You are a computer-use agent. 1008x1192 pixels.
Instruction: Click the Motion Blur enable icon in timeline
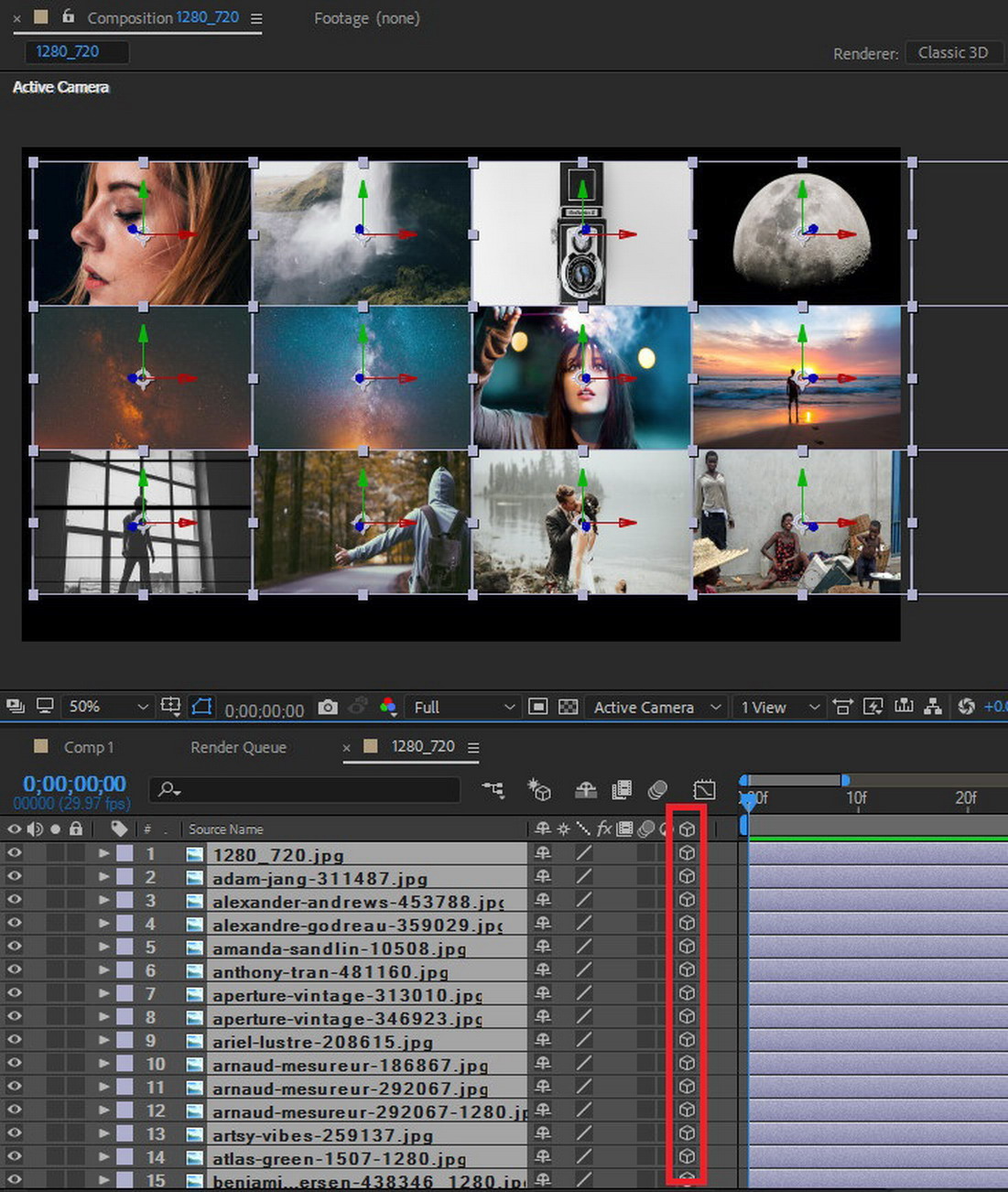pos(657,789)
